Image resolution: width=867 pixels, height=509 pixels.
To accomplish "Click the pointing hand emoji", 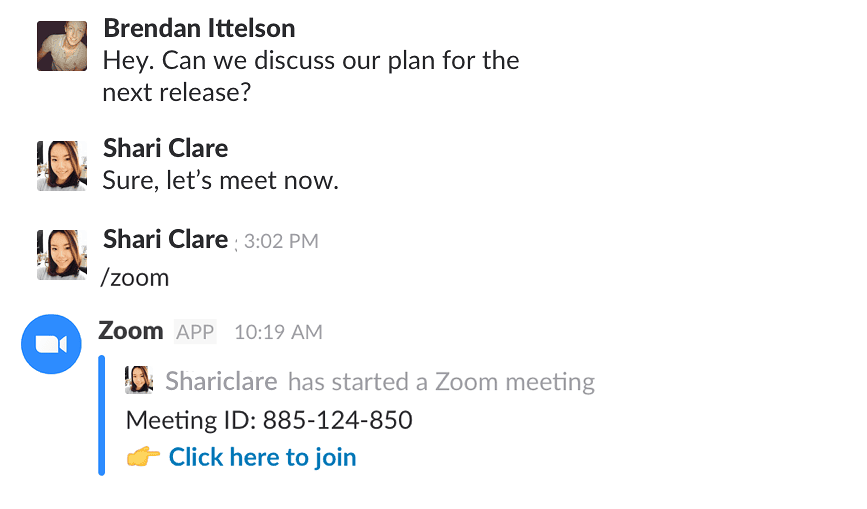I will click(x=143, y=457).
